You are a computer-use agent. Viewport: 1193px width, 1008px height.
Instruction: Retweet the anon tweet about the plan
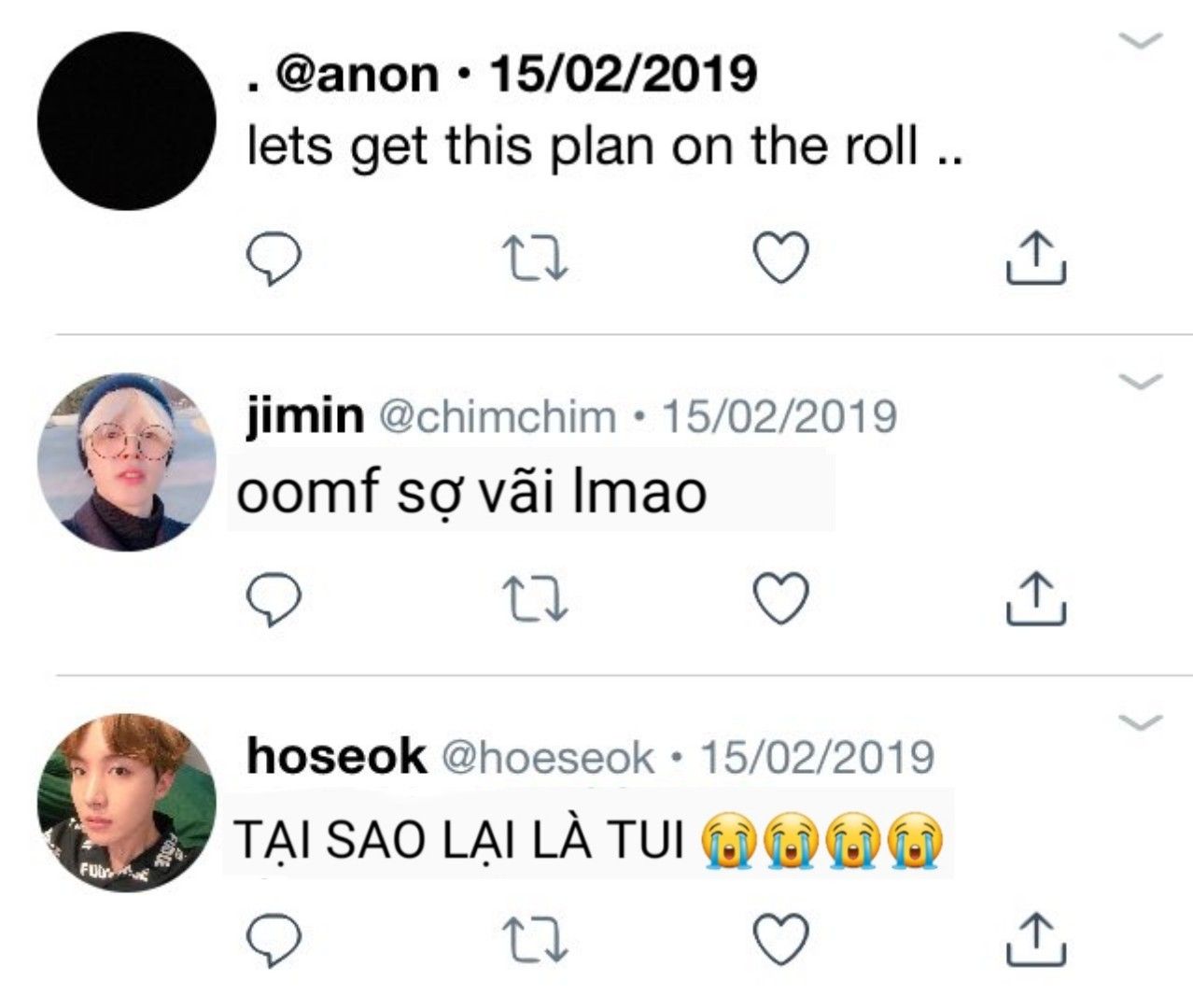(535, 259)
